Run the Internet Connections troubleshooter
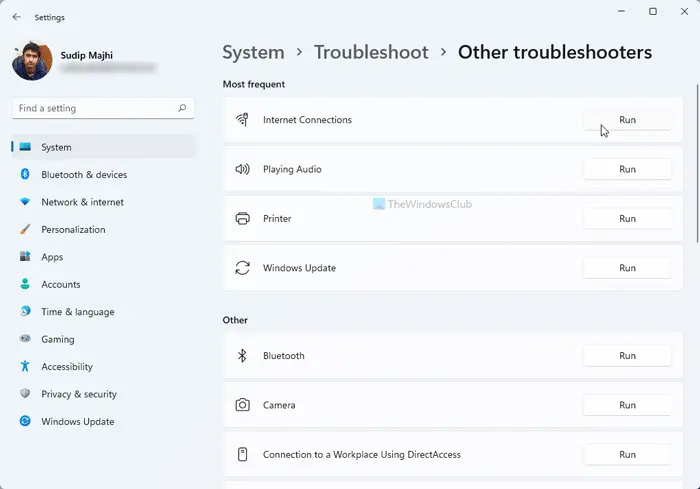 (627, 120)
